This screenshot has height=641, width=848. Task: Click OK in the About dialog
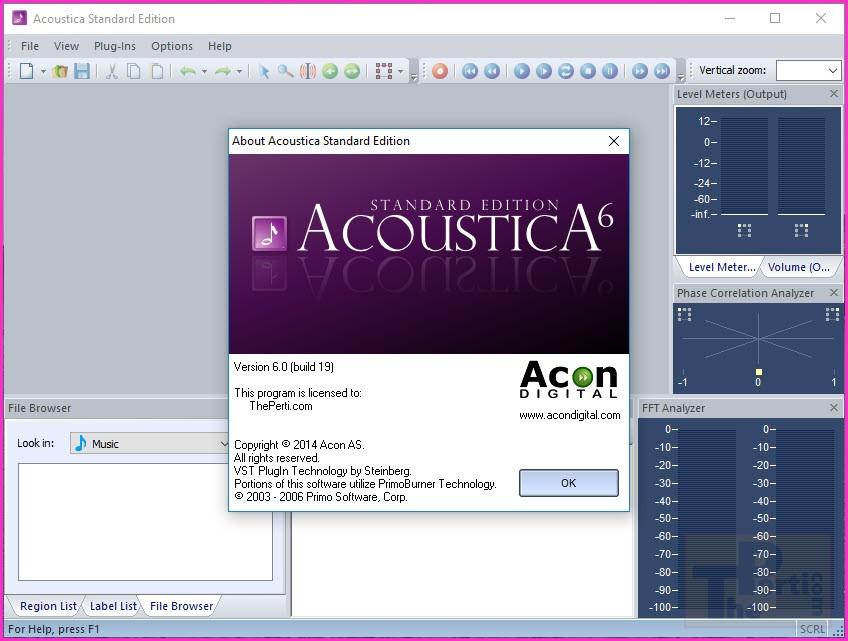click(568, 482)
